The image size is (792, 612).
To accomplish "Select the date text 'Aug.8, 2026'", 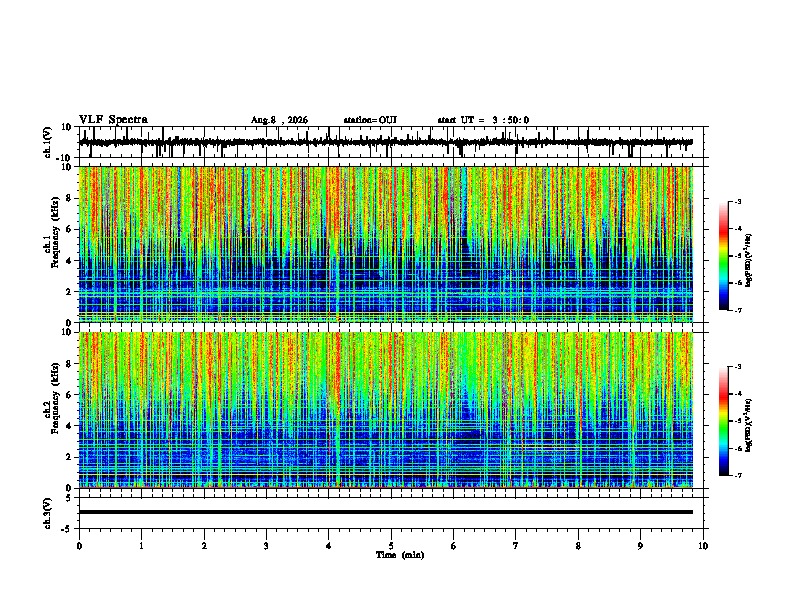I will pyautogui.click(x=279, y=120).
